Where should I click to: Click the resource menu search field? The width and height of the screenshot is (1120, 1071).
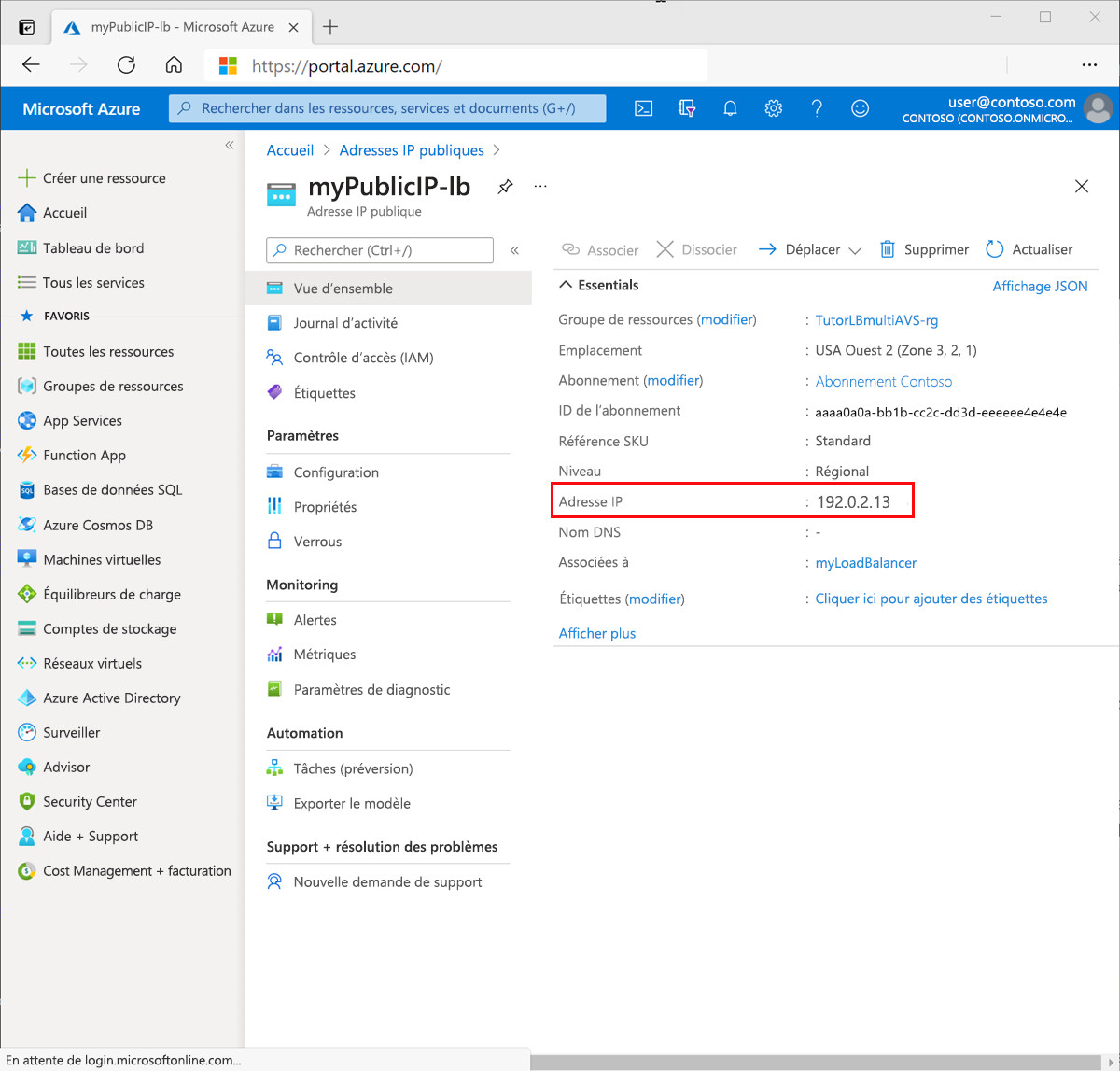[380, 250]
